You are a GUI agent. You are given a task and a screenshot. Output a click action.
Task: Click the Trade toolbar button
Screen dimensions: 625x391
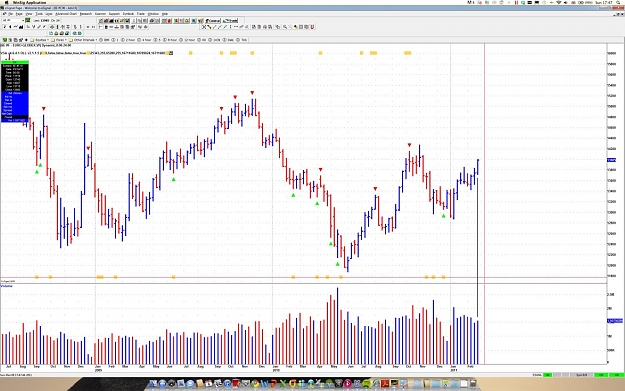click(x=230, y=20)
